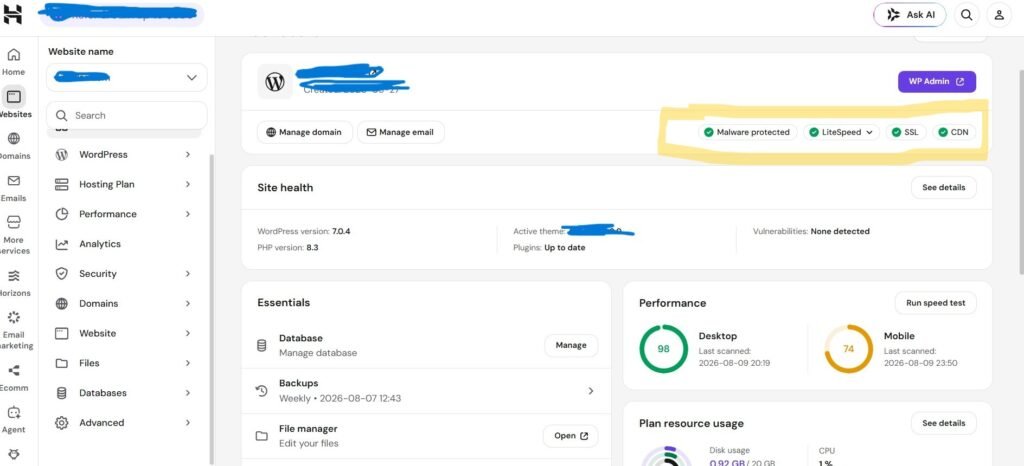Image resolution: width=1024 pixels, height=466 pixels.
Task: Expand the Databases menu chevron
Action: [x=188, y=393]
